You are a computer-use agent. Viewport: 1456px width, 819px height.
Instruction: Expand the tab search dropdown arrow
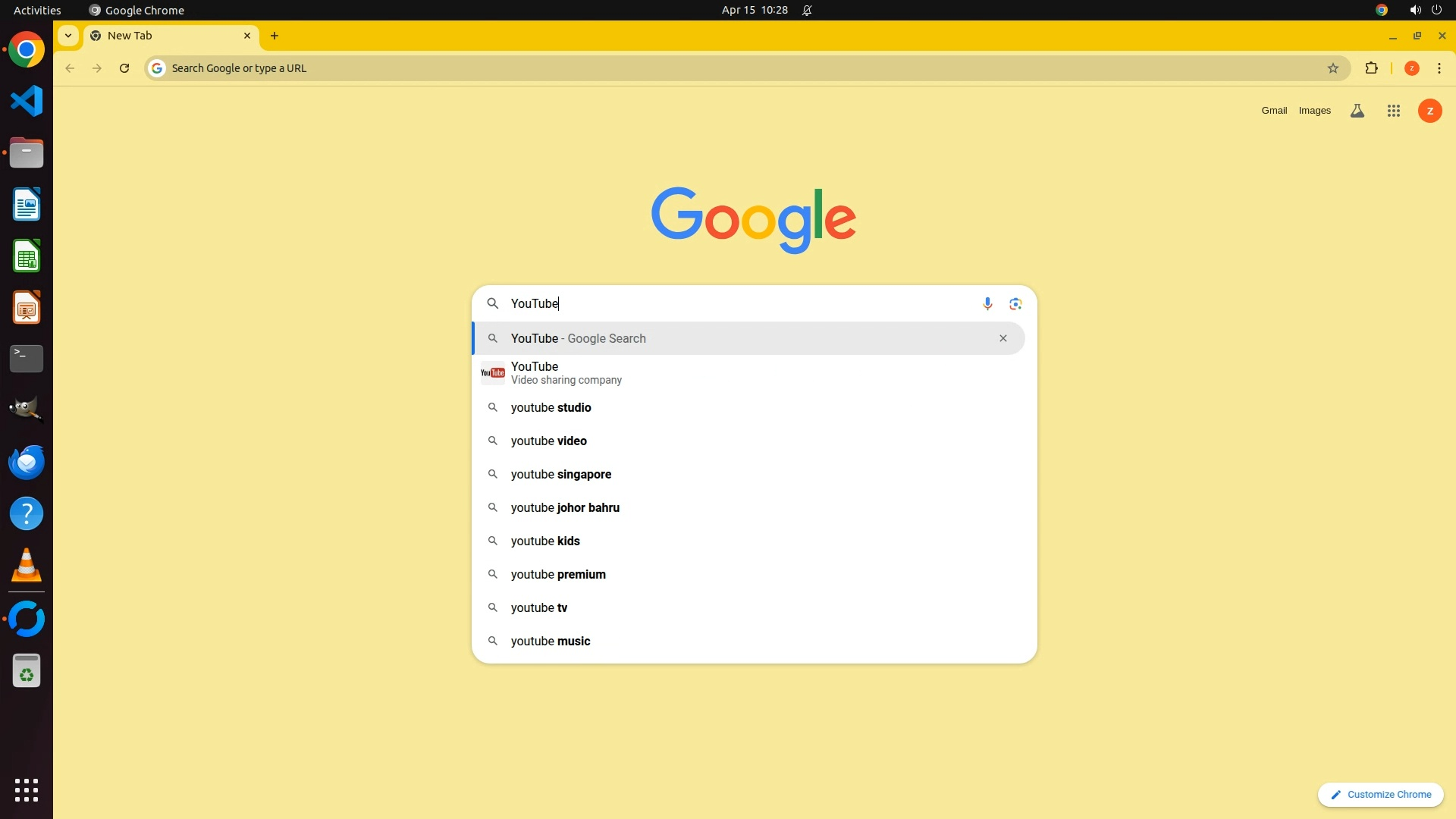[68, 36]
